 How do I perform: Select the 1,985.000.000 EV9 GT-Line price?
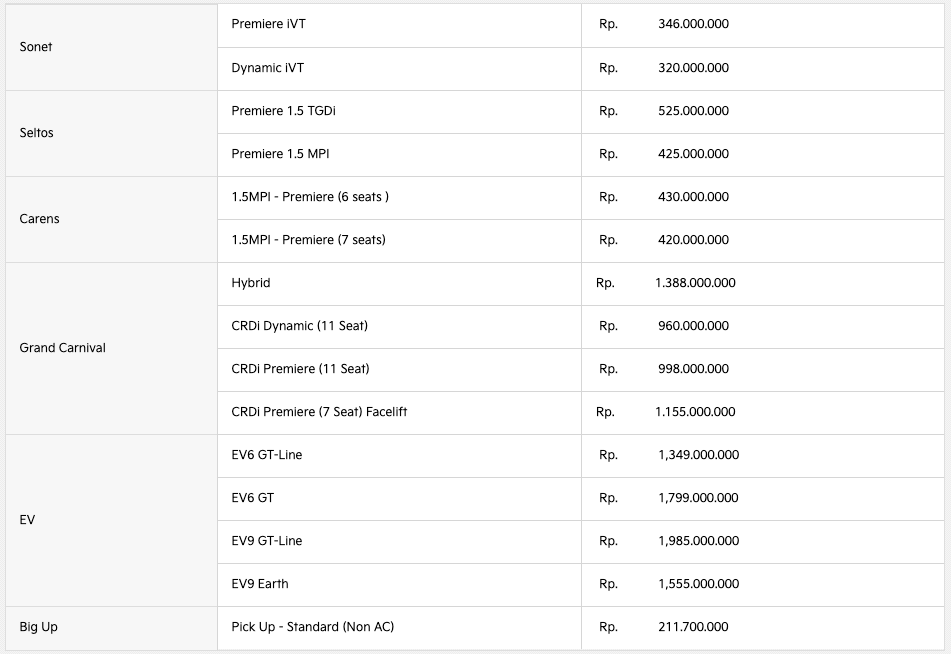pyautogui.click(x=698, y=541)
